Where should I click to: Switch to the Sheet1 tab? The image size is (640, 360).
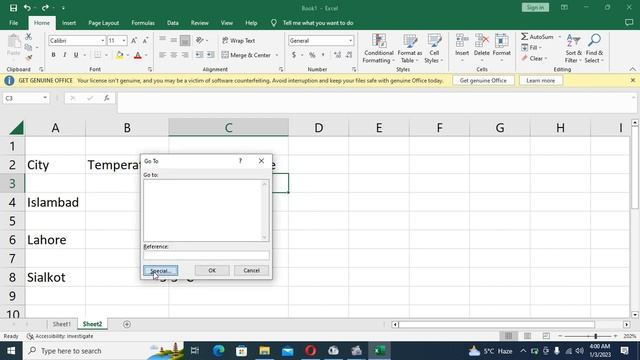[62, 324]
